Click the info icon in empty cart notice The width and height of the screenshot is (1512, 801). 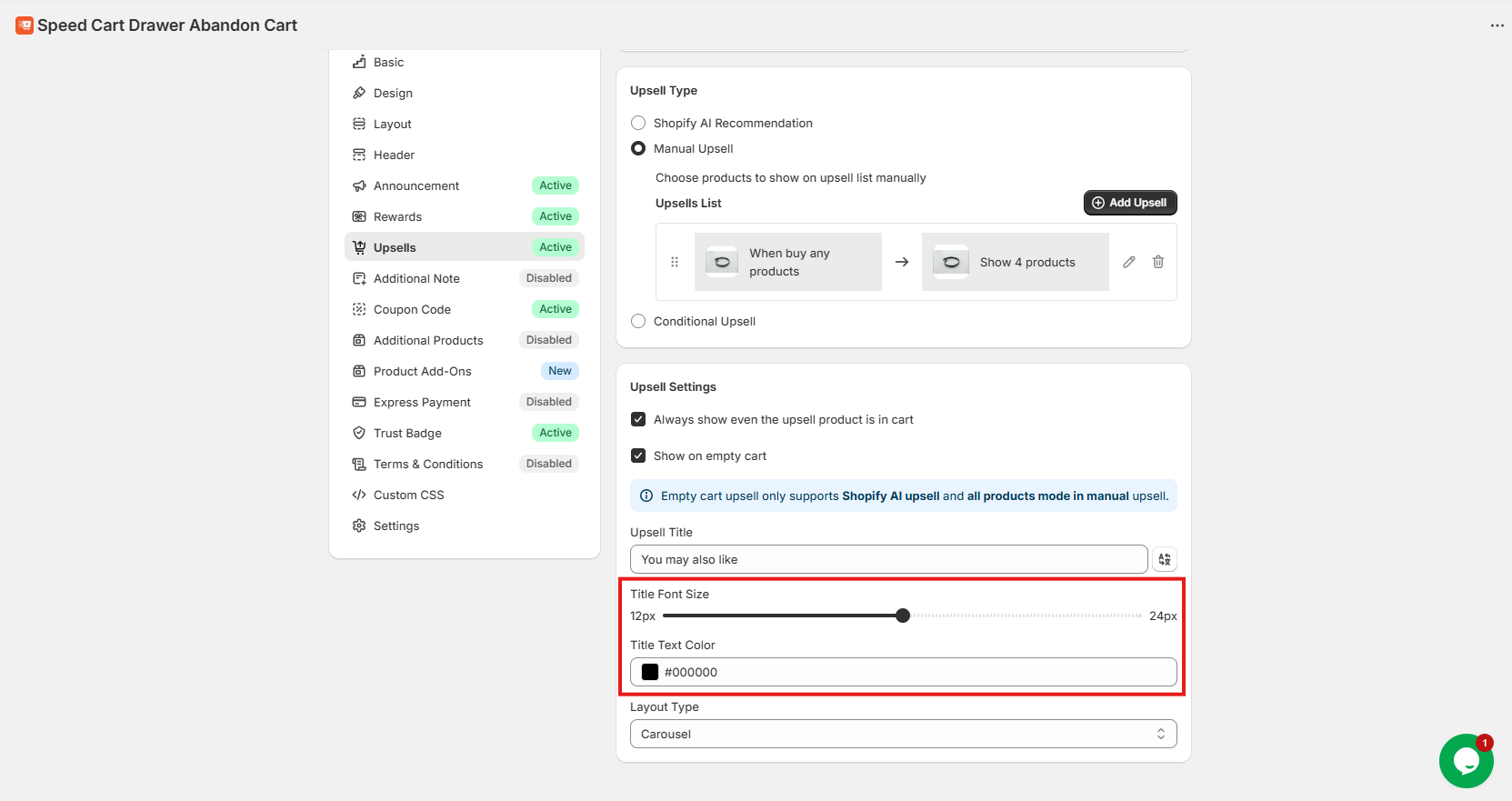[x=646, y=496]
